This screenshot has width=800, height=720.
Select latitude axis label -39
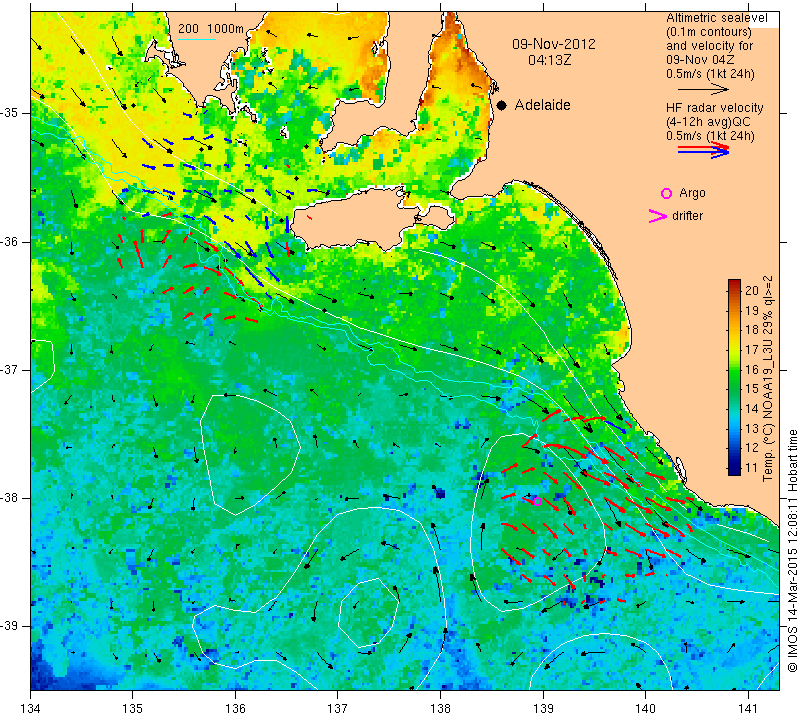[x=10, y=626]
